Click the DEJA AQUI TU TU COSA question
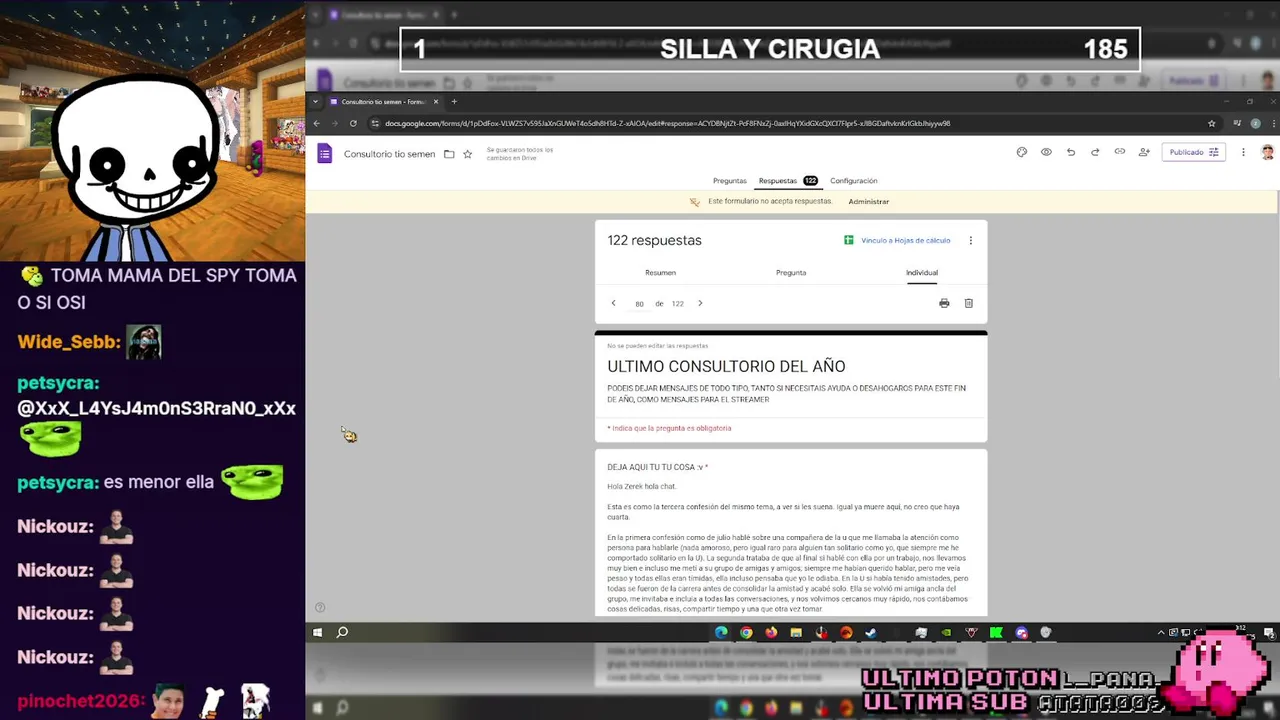1280x720 pixels. (657, 467)
